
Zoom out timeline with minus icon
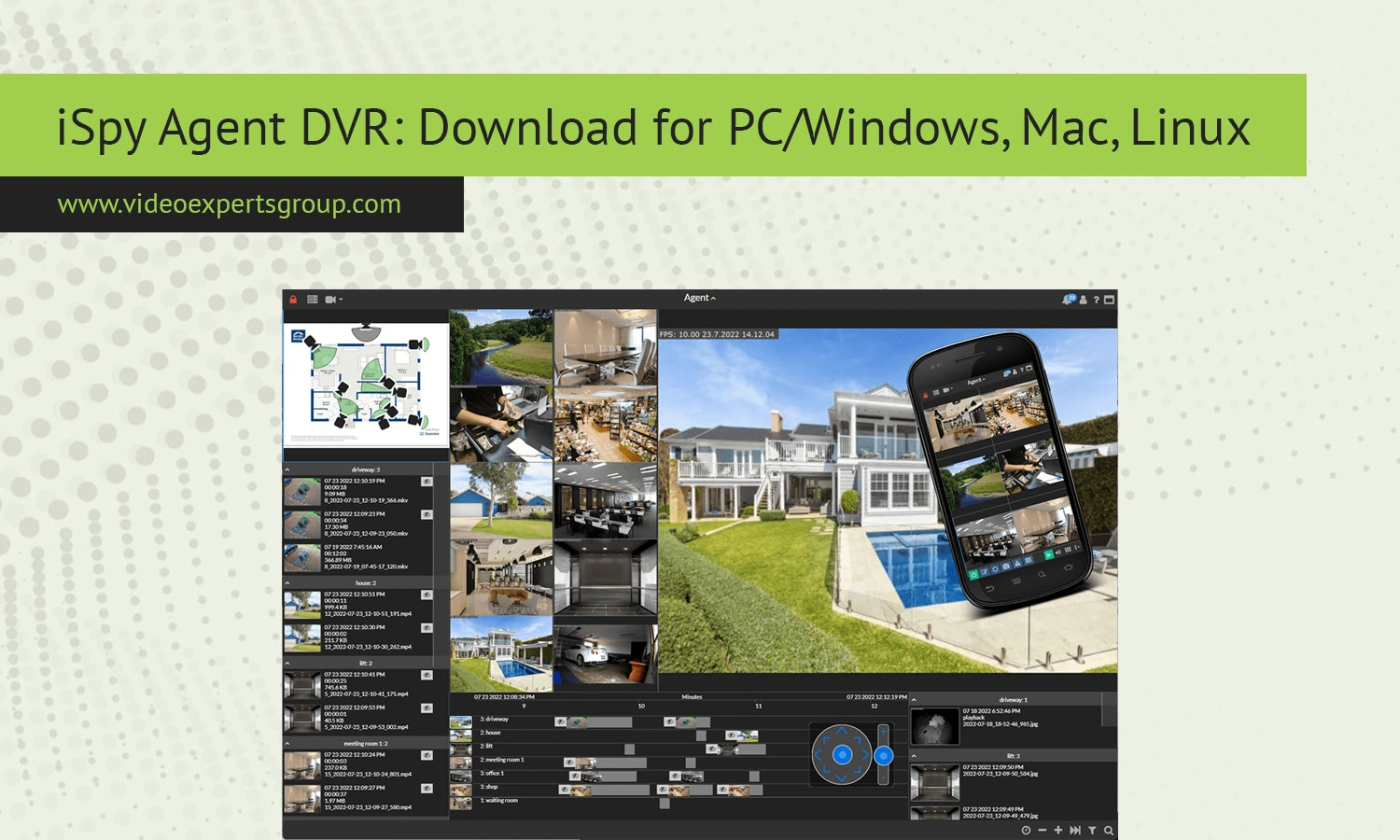click(1042, 830)
